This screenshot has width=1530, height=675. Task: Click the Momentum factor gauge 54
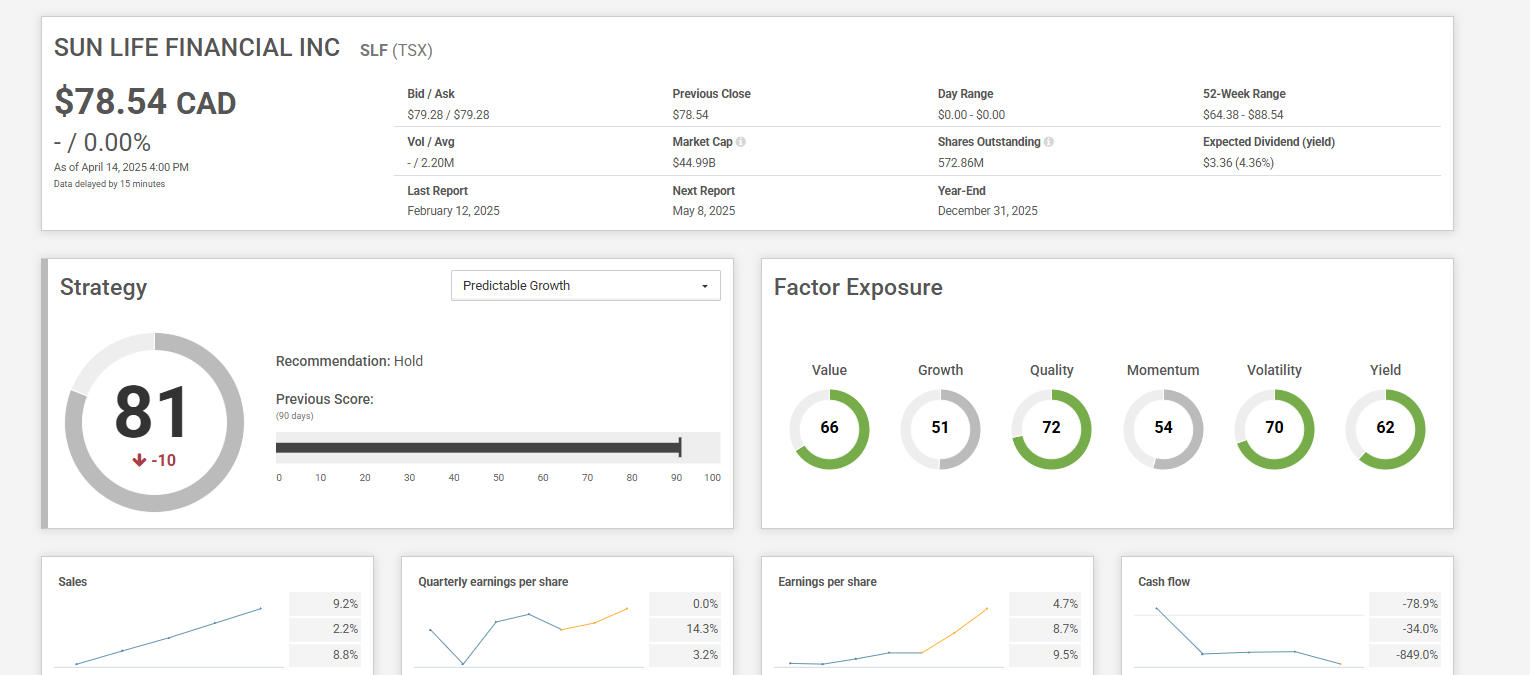(1163, 429)
